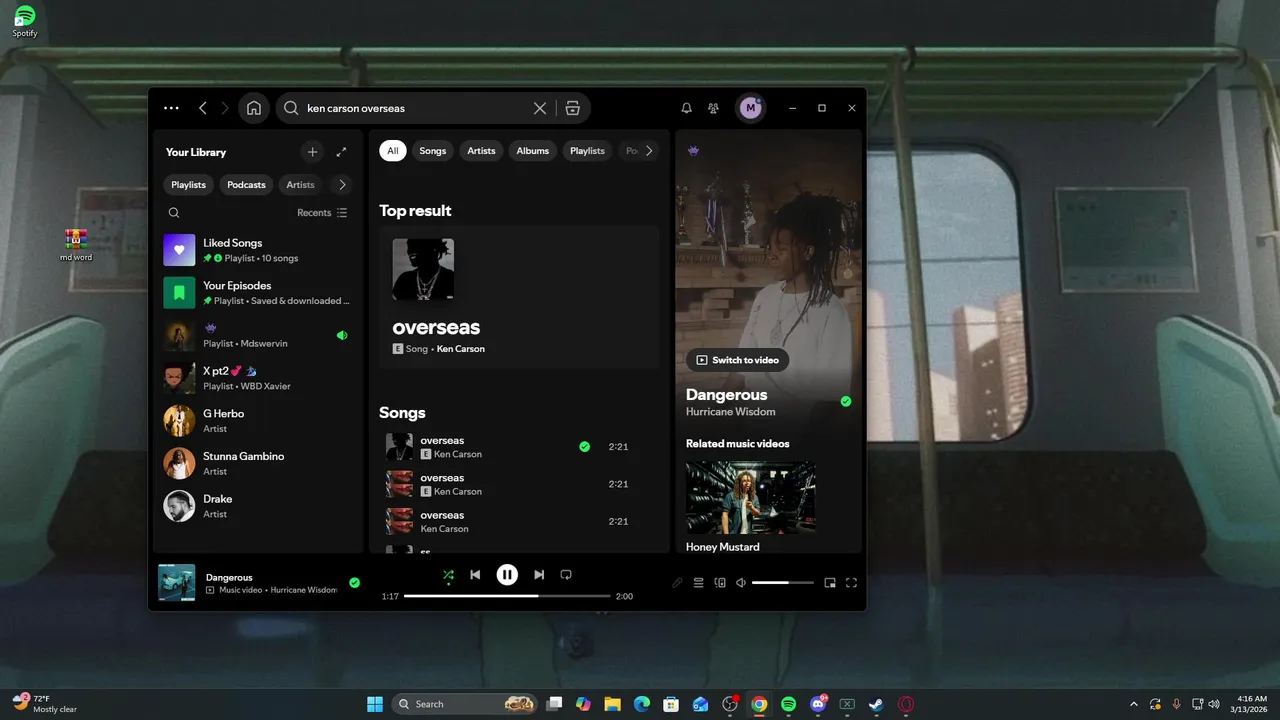Open Spotify desktop shortcut
This screenshot has width=1280, height=720.
pyautogui.click(x=25, y=21)
